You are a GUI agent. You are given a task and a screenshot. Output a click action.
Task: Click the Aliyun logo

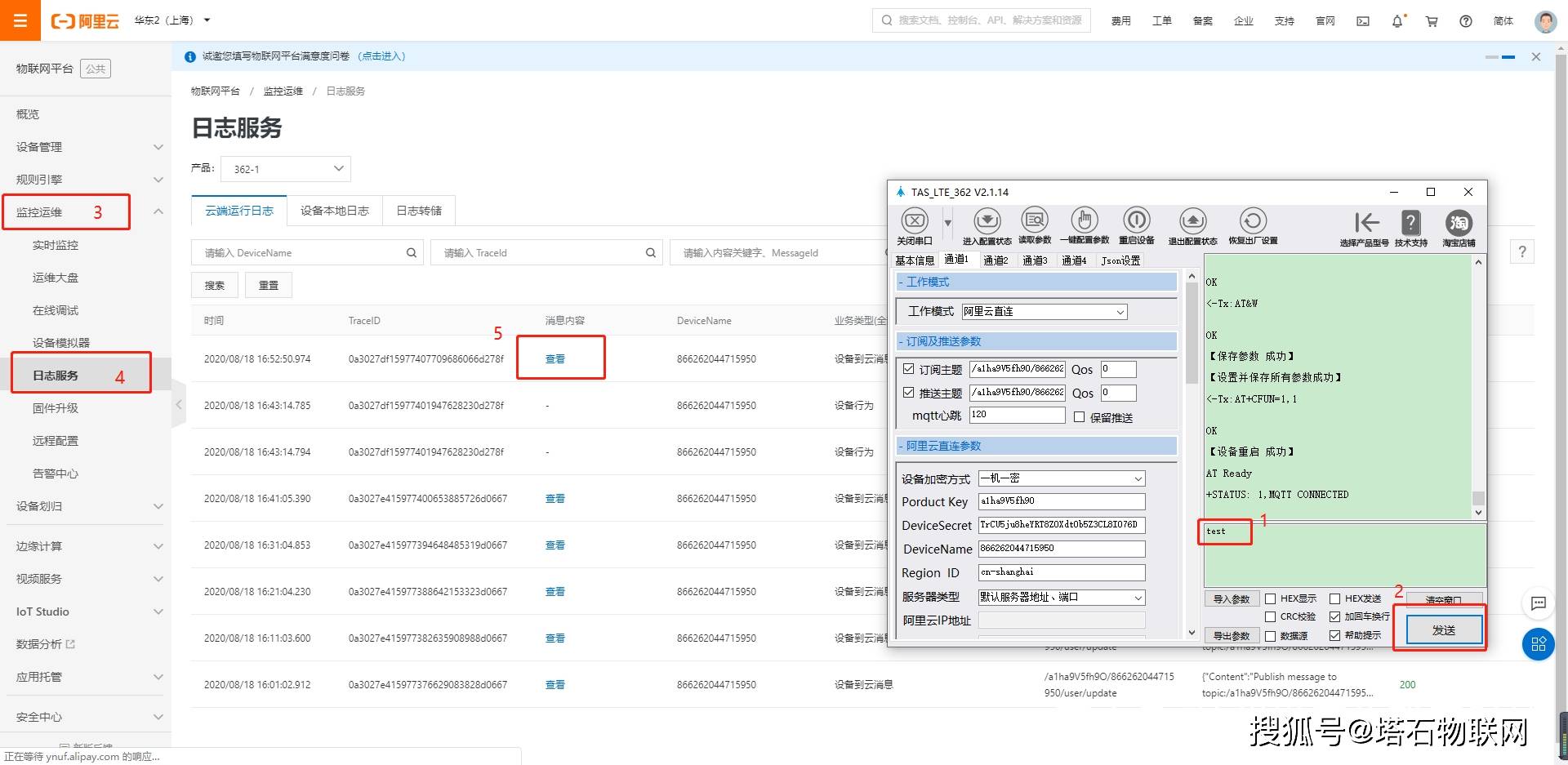pos(85,20)
